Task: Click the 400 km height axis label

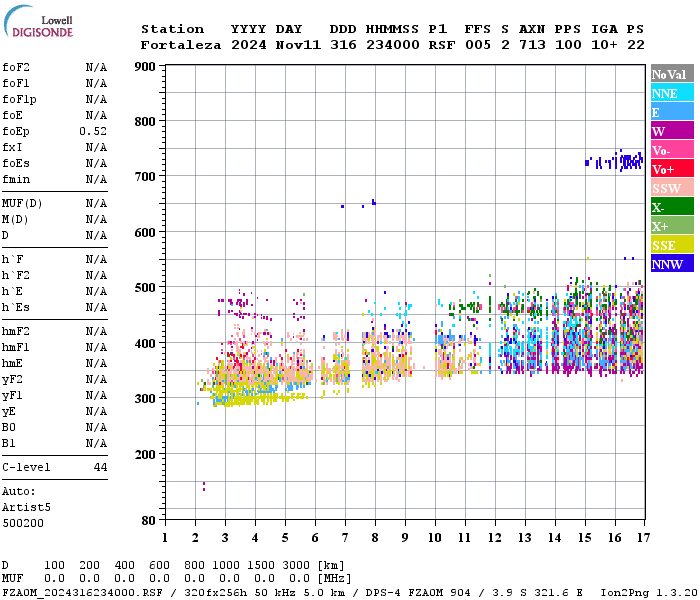Action: 145,344
